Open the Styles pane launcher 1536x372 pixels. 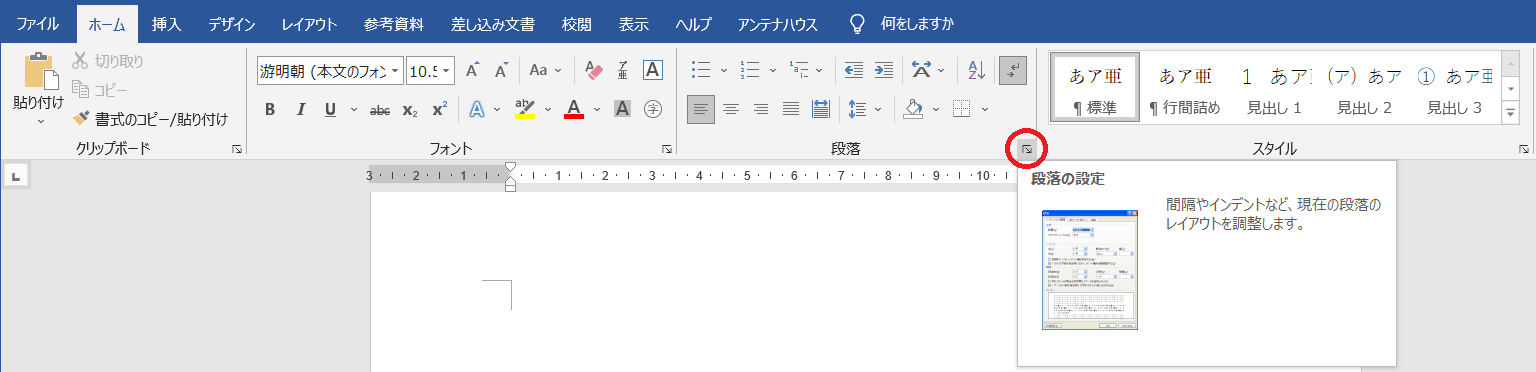(x=1523, y=150)
